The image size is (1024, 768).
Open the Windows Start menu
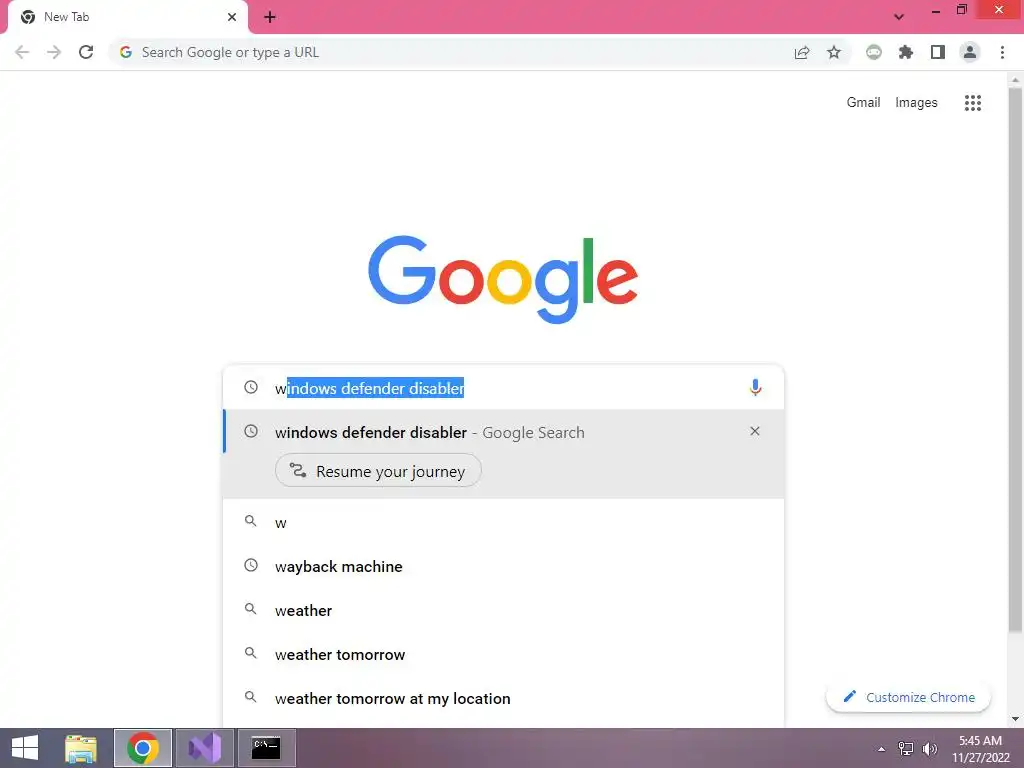[25, 748]
